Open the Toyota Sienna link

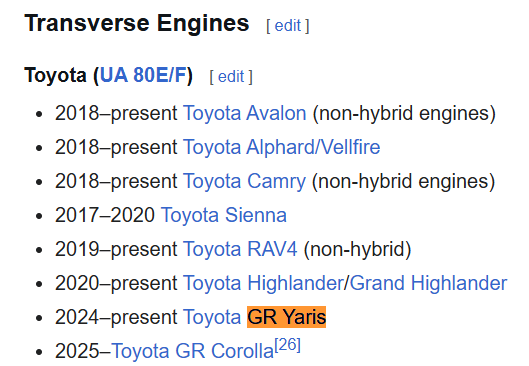pos(224,215)
